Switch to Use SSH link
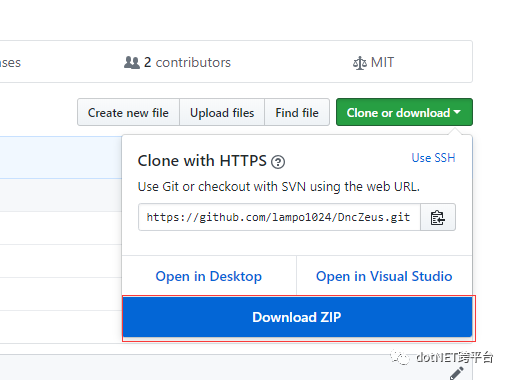 pyautogui.click(x=433, y=158)
